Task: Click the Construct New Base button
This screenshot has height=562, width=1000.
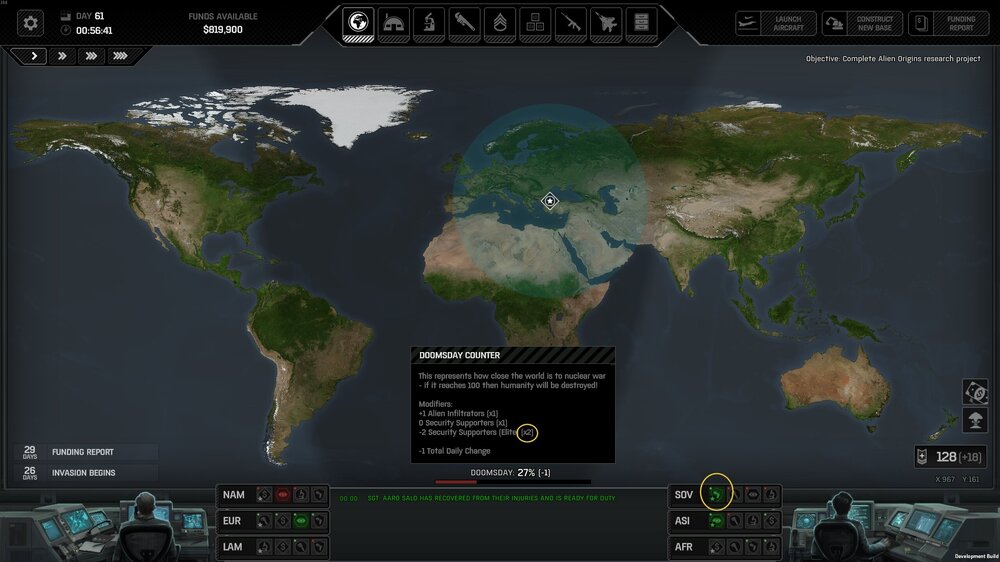Action: (862, 24)
